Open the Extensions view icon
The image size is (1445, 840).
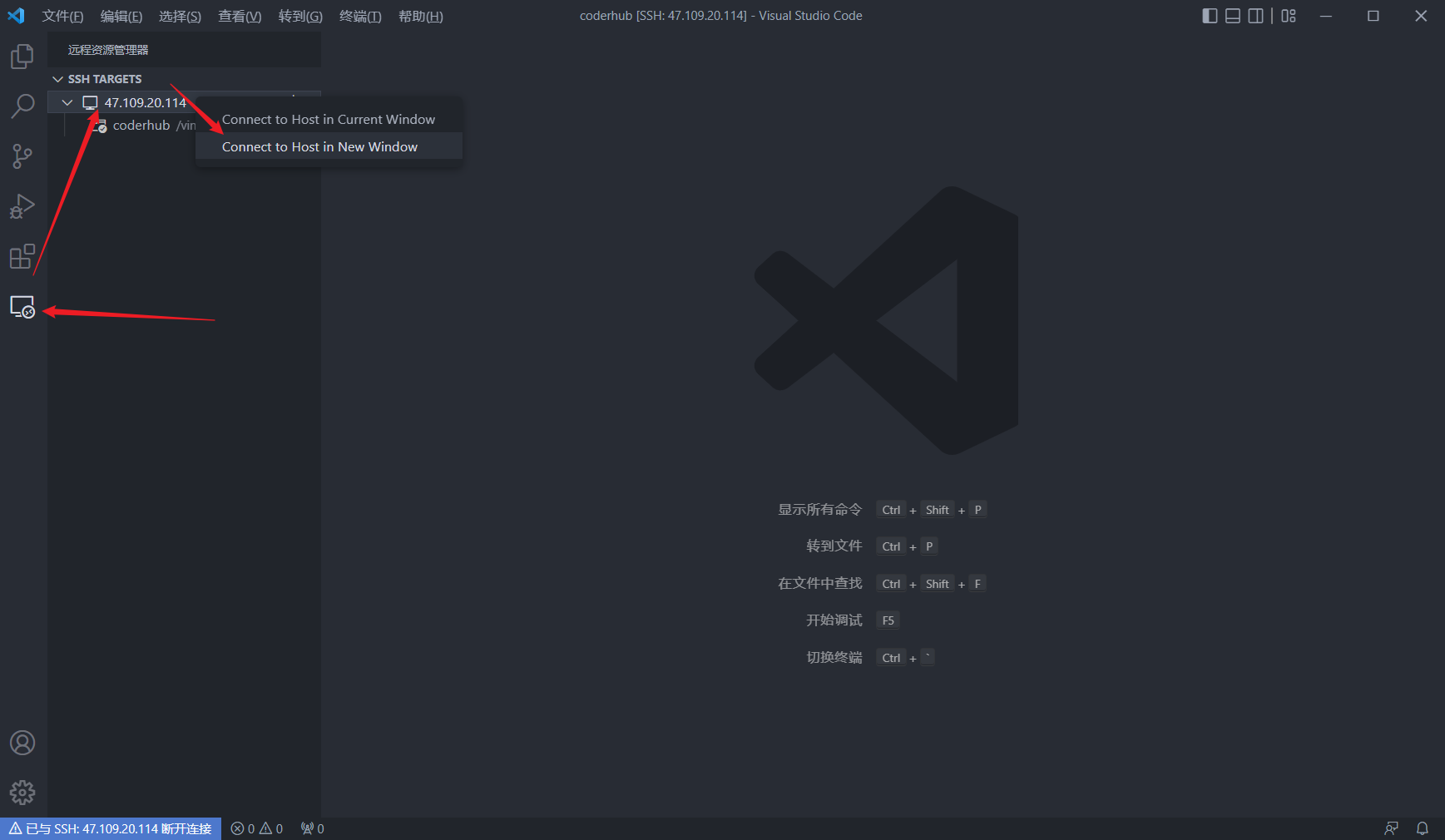coord(22,256)
